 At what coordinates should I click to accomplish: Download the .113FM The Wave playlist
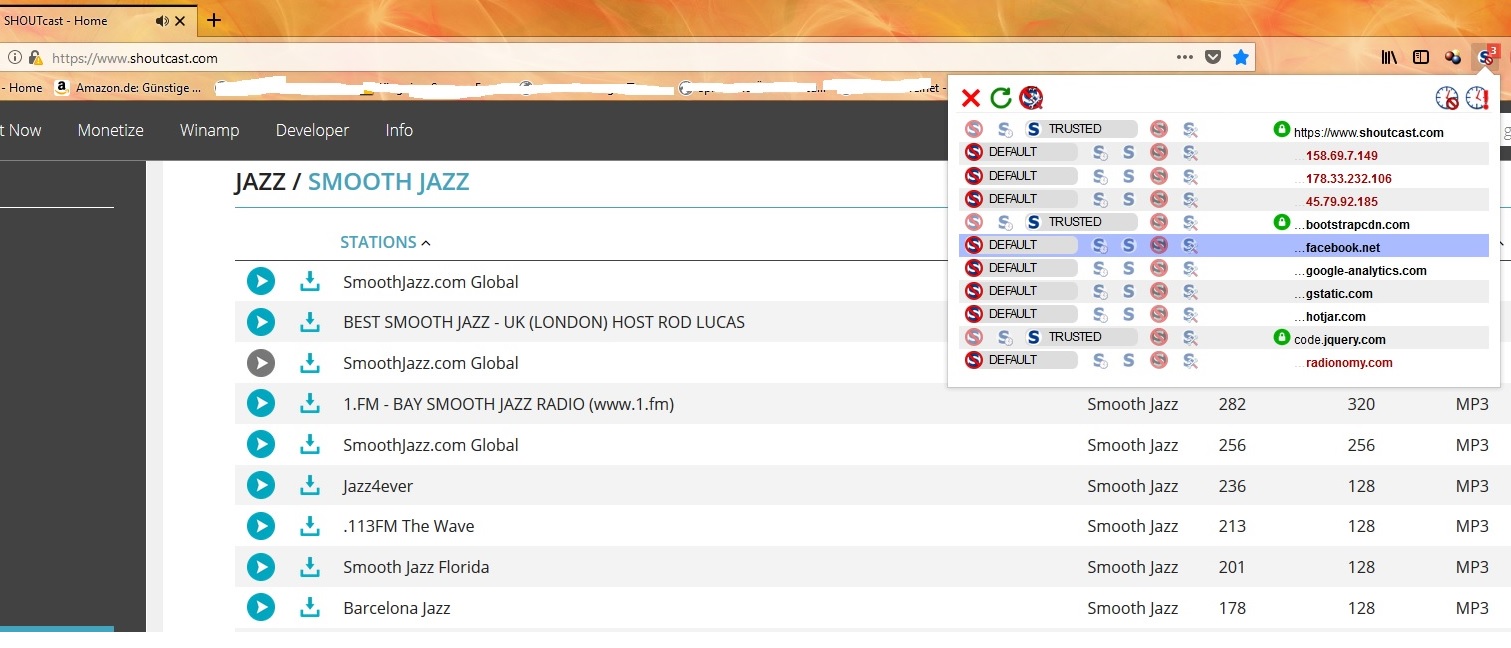coord(310,526)
